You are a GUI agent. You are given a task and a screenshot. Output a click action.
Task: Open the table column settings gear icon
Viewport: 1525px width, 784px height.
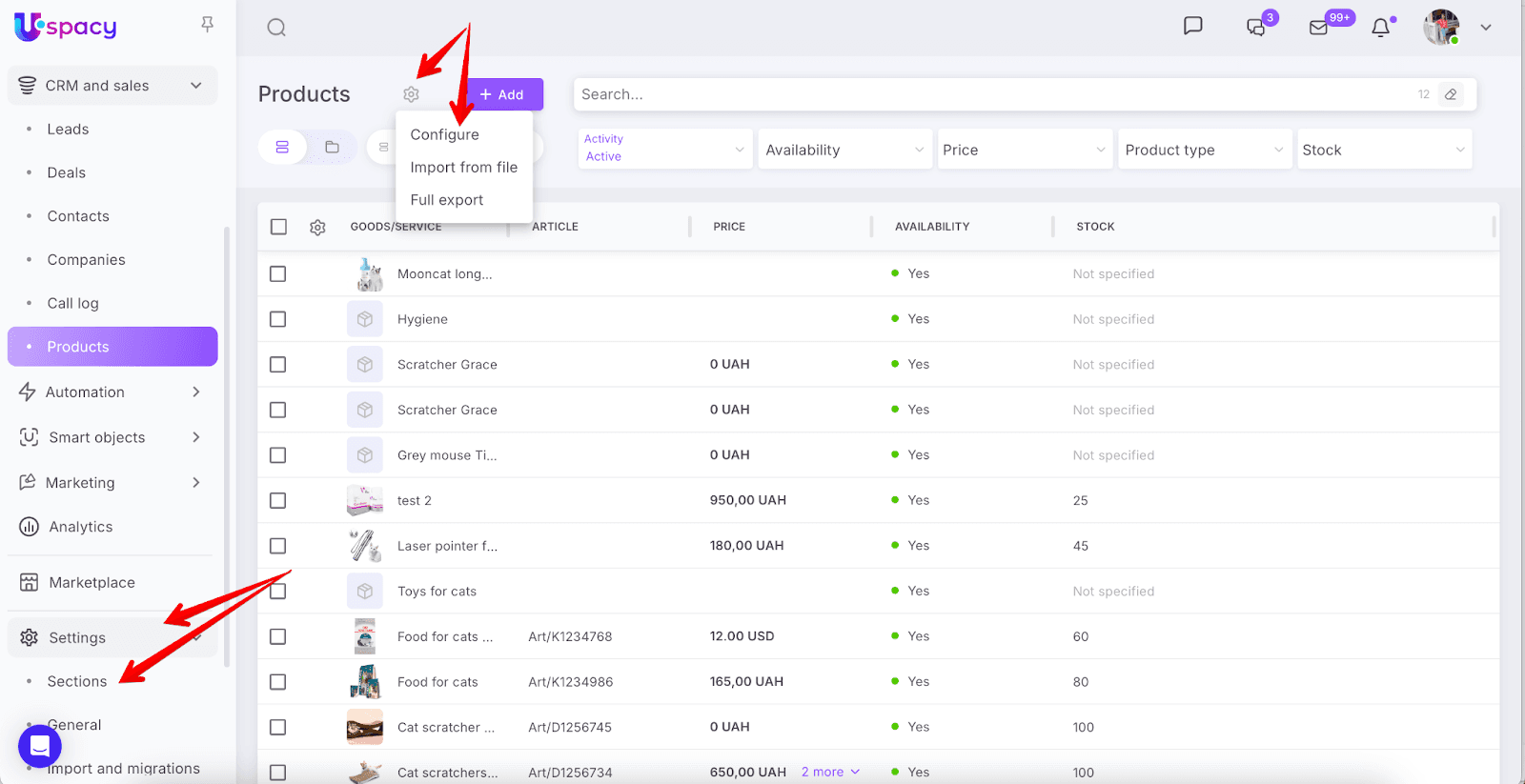coord(317,227)
